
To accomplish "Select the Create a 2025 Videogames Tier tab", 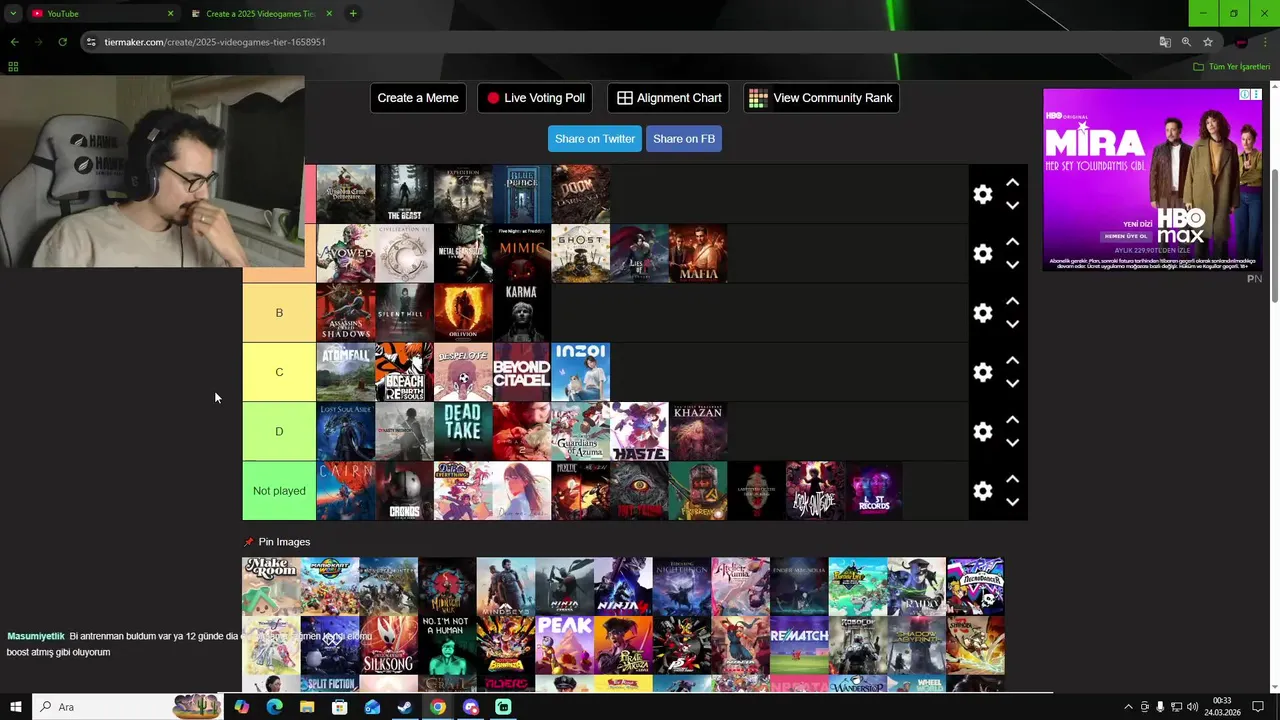I will coord(260,13).
